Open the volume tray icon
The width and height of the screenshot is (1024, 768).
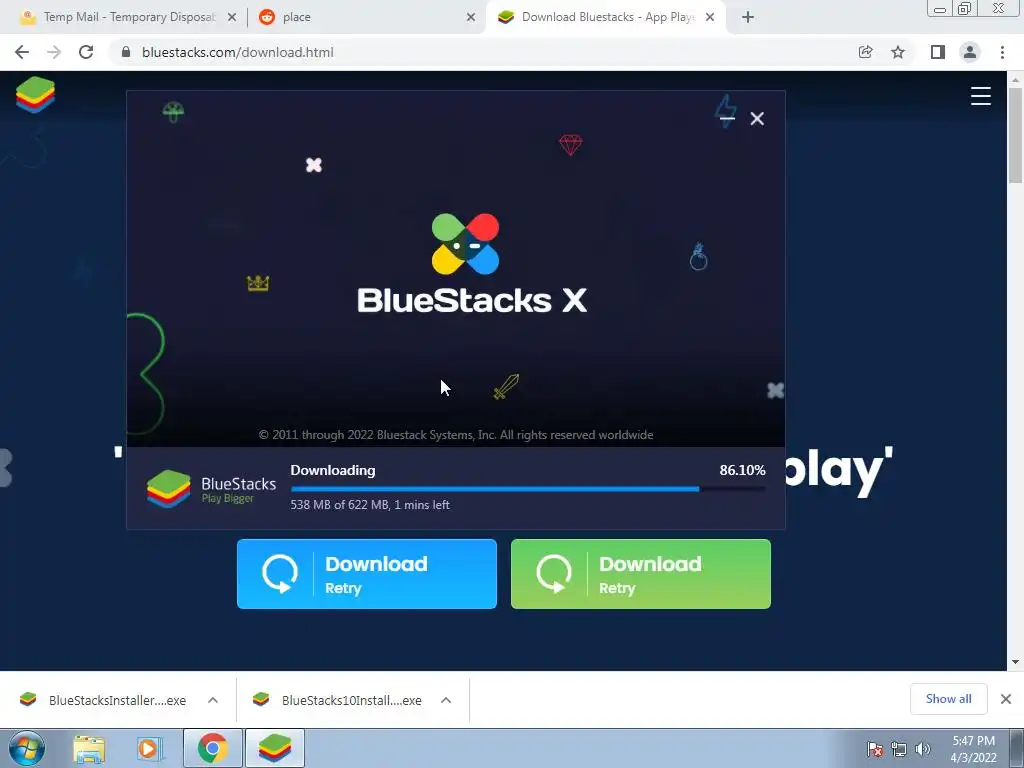point(923,749)
